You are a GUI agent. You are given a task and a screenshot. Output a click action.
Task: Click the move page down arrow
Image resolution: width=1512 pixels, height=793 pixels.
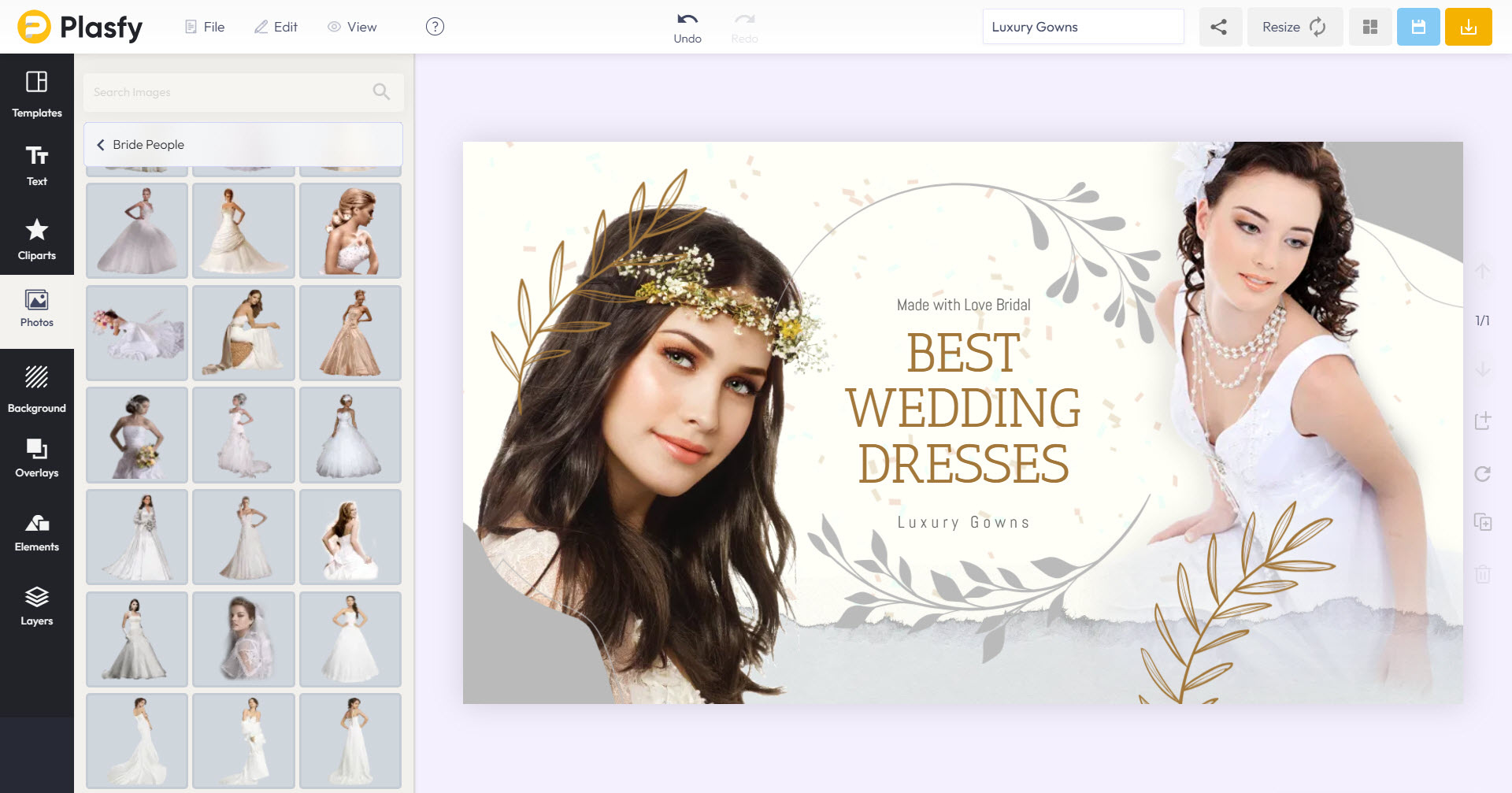(x=1482, y=369)
